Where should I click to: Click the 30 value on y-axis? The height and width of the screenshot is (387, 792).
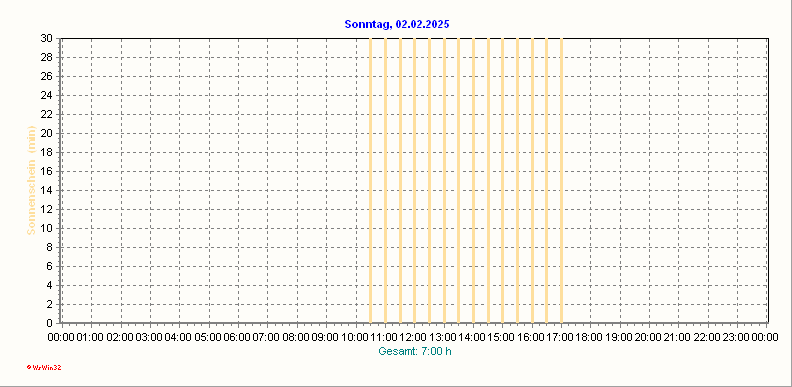coord(48,38)
